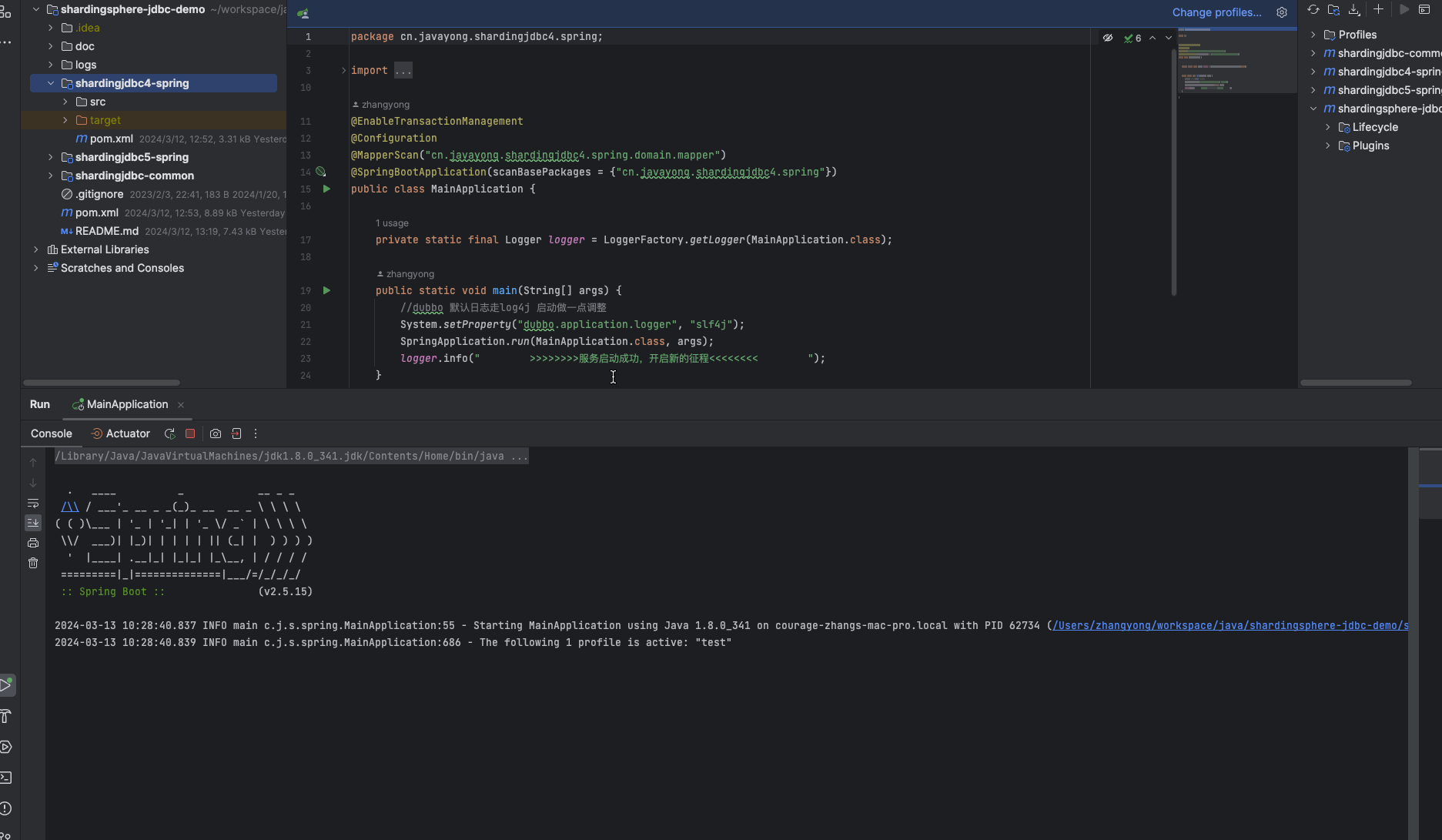Viewport: 1442px width, 840px height.
Task: Toggle soft-wrap in the console
Action: tap(33, 503)
